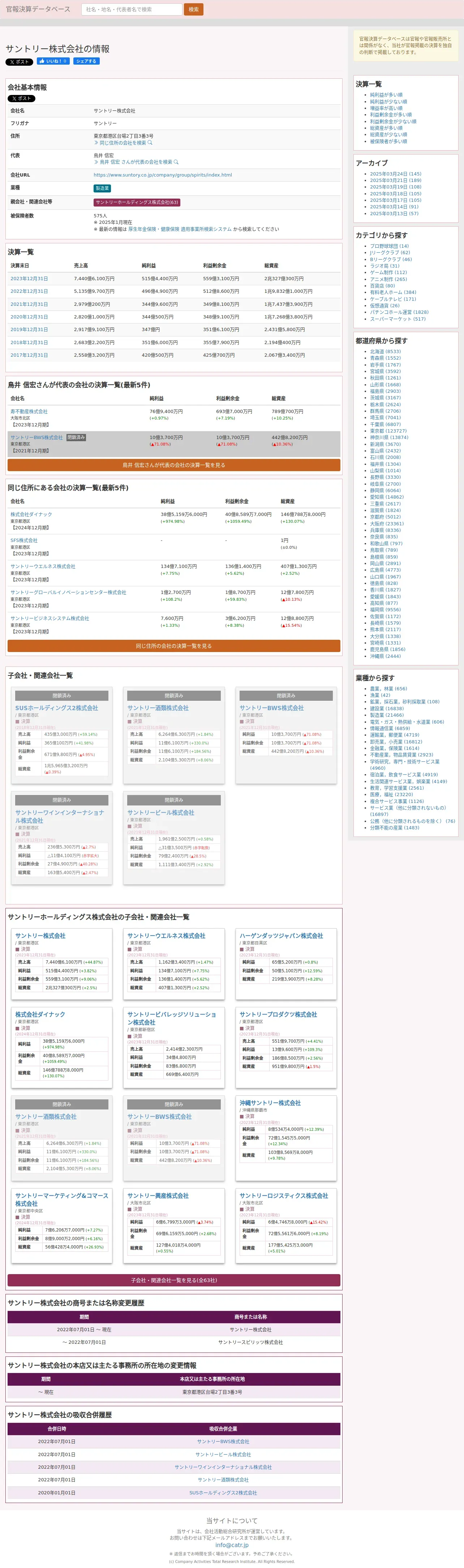The width and height of the screenshot is (464, 1568).
Task: Open the サントリーグローバルイノベーションセンター株式会社 link
Action: click(68, 592)
